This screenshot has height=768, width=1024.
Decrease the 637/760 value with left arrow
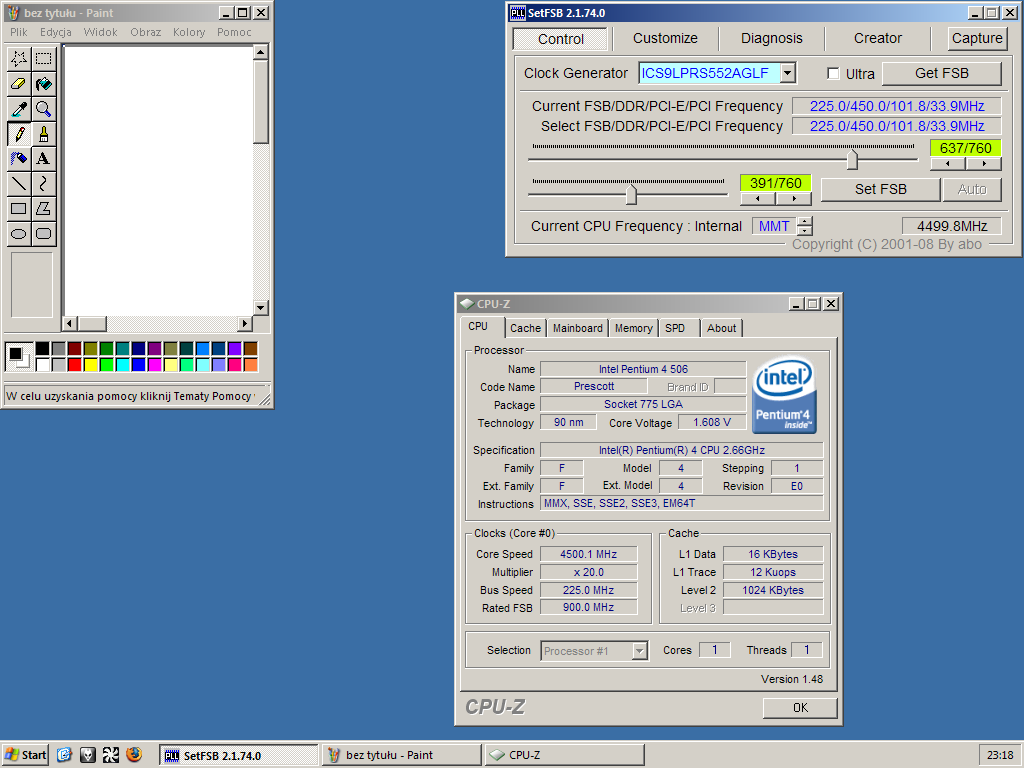pyautogui.click(x=948, y=164)
